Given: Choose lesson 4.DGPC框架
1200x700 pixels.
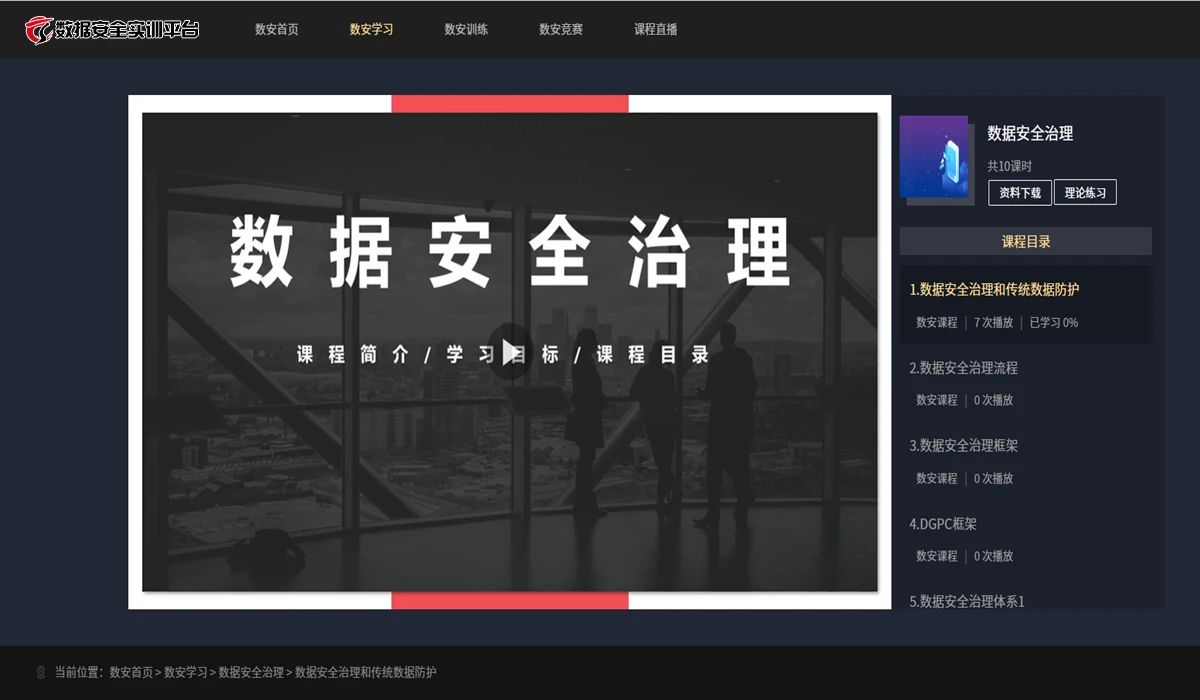Looking at the screenshot, I should point(943,524).
